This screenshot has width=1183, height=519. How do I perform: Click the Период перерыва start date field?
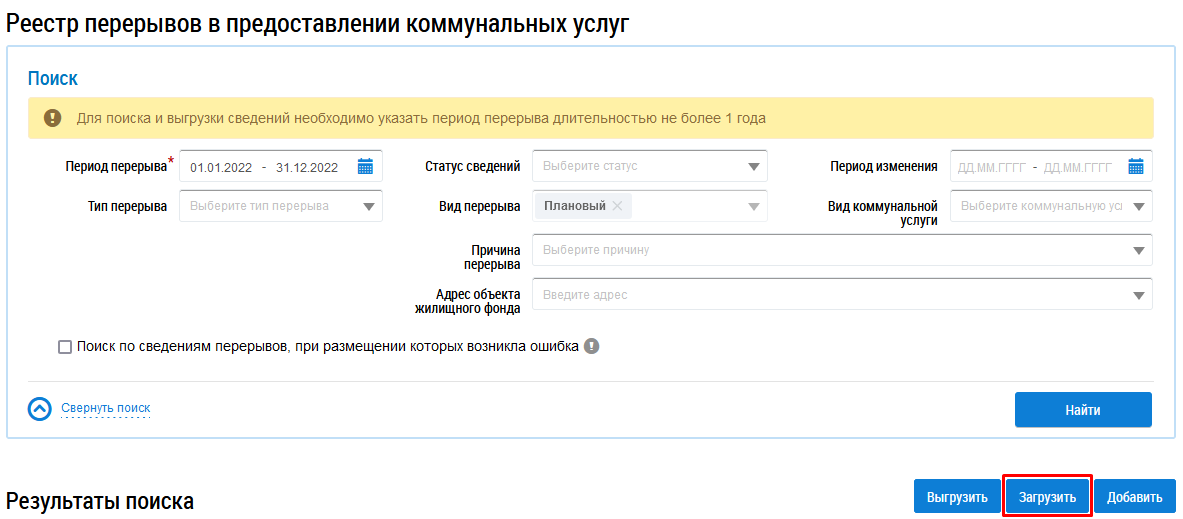tap(220, 167)
